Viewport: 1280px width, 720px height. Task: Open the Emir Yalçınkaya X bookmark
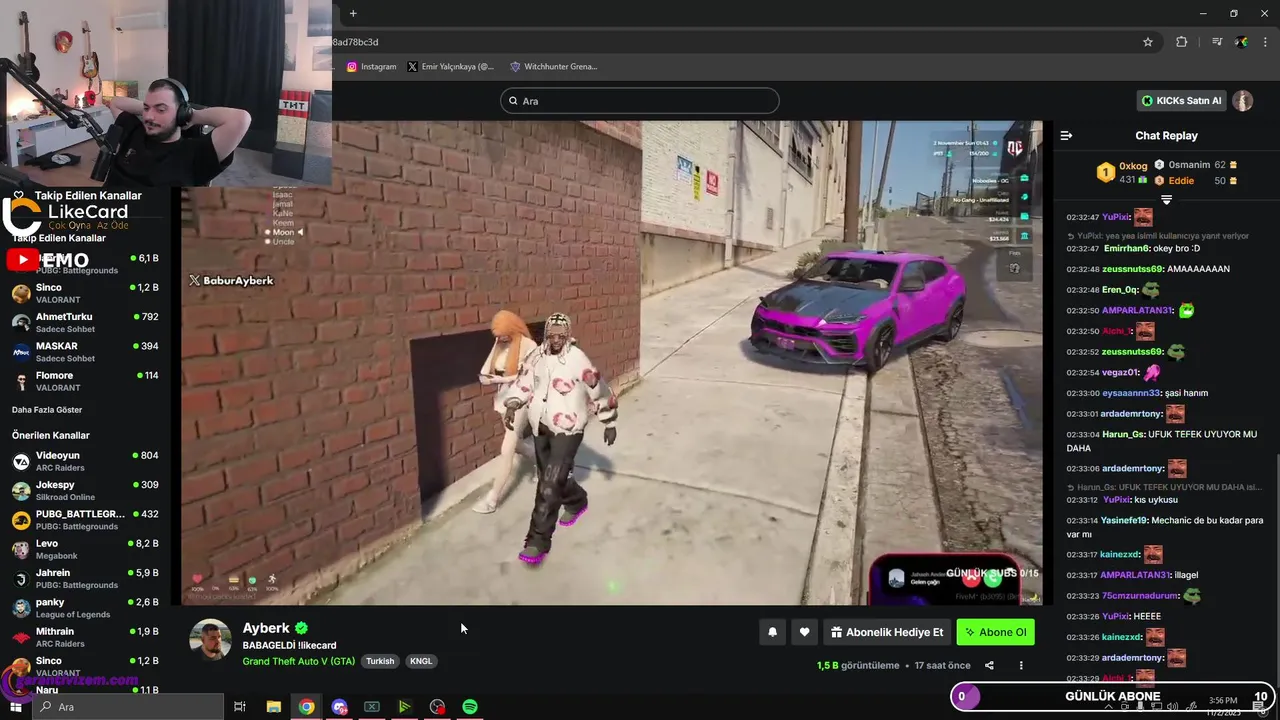pos(450,67)
